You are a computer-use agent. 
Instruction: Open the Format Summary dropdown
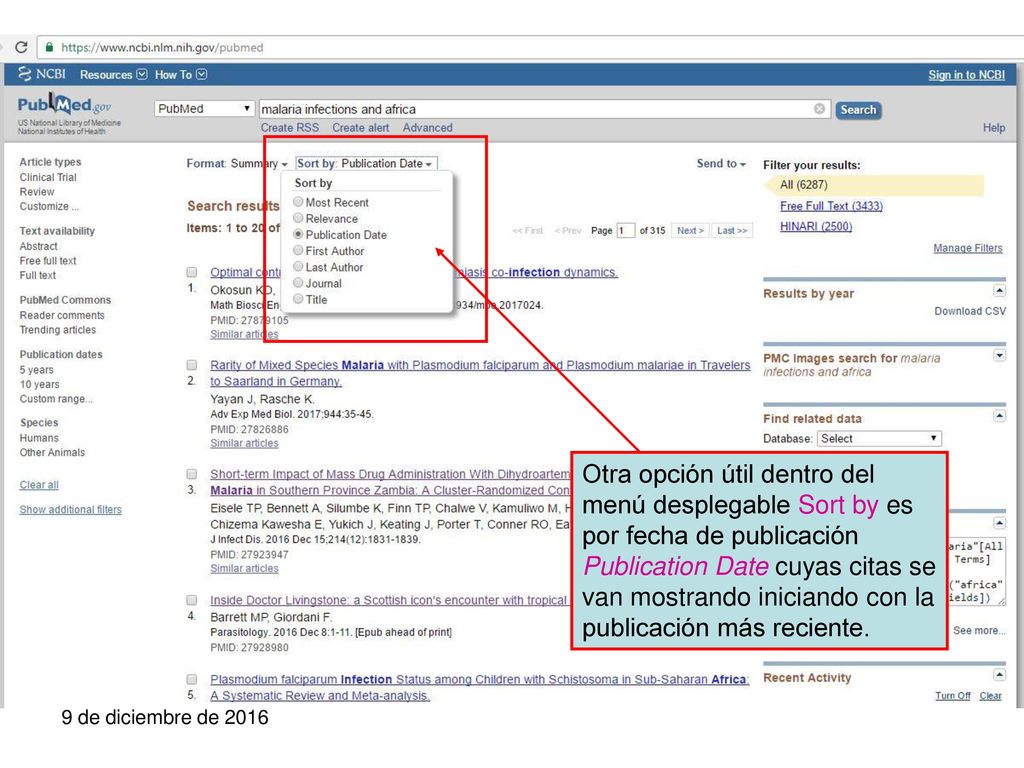(237, 163)
